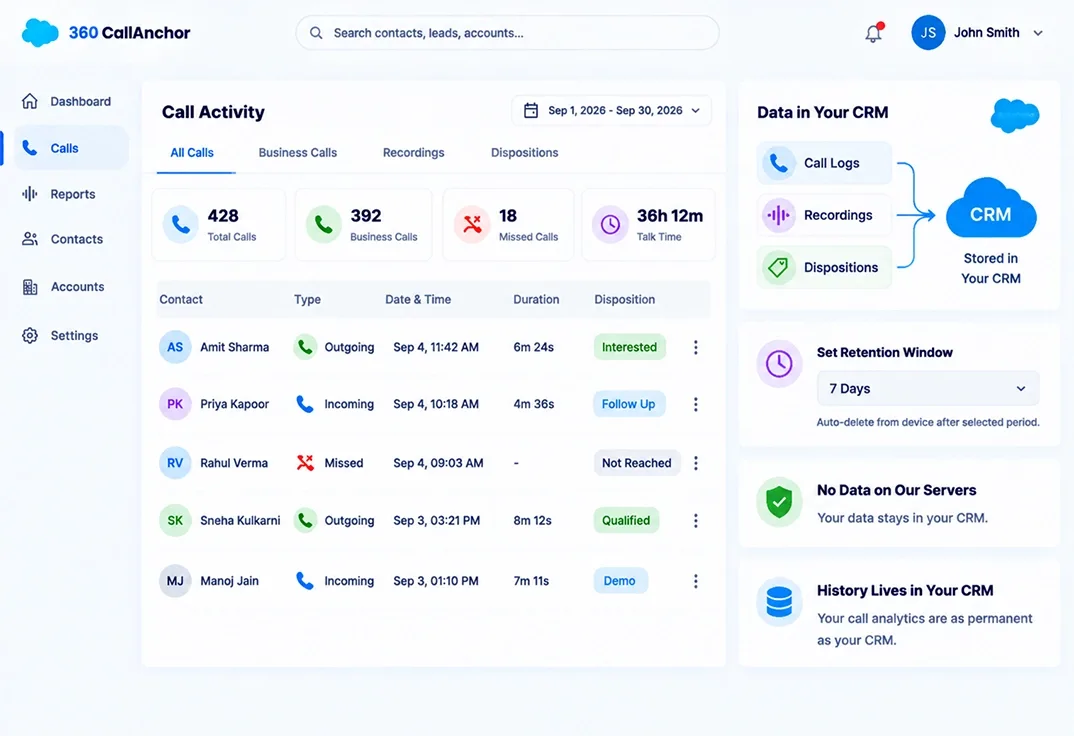Screen dimensions: 1074x736
Task: Click the Disposition column header
Action: pos(625,299)
